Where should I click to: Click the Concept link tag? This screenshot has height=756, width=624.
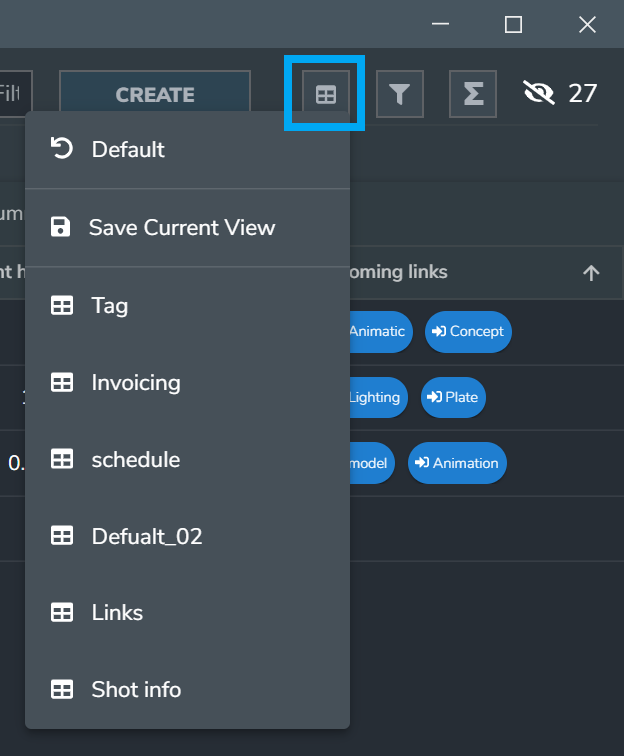click(468, 331)
